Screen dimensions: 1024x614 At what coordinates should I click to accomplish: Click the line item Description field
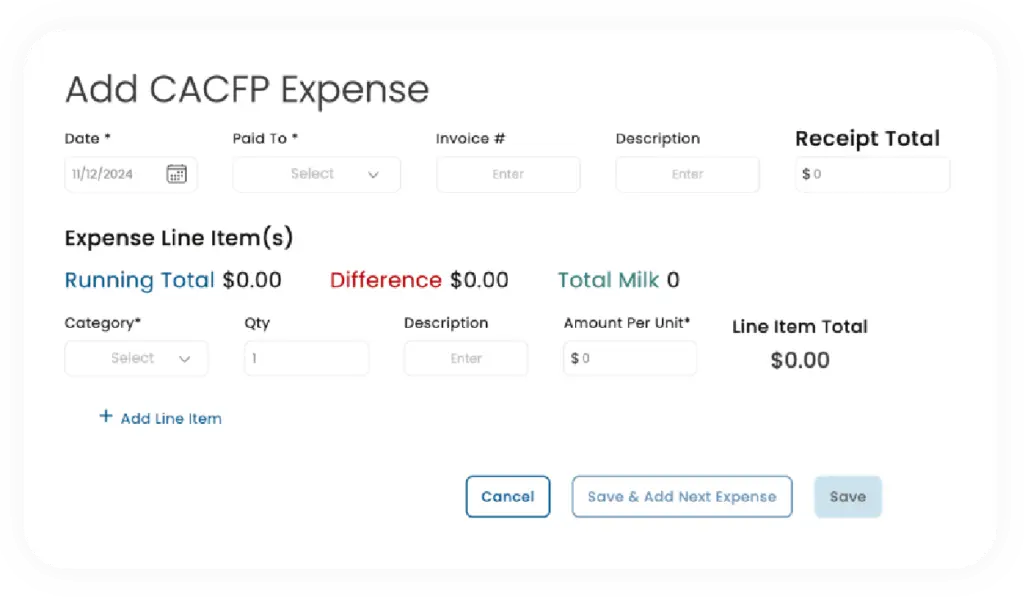466,358
